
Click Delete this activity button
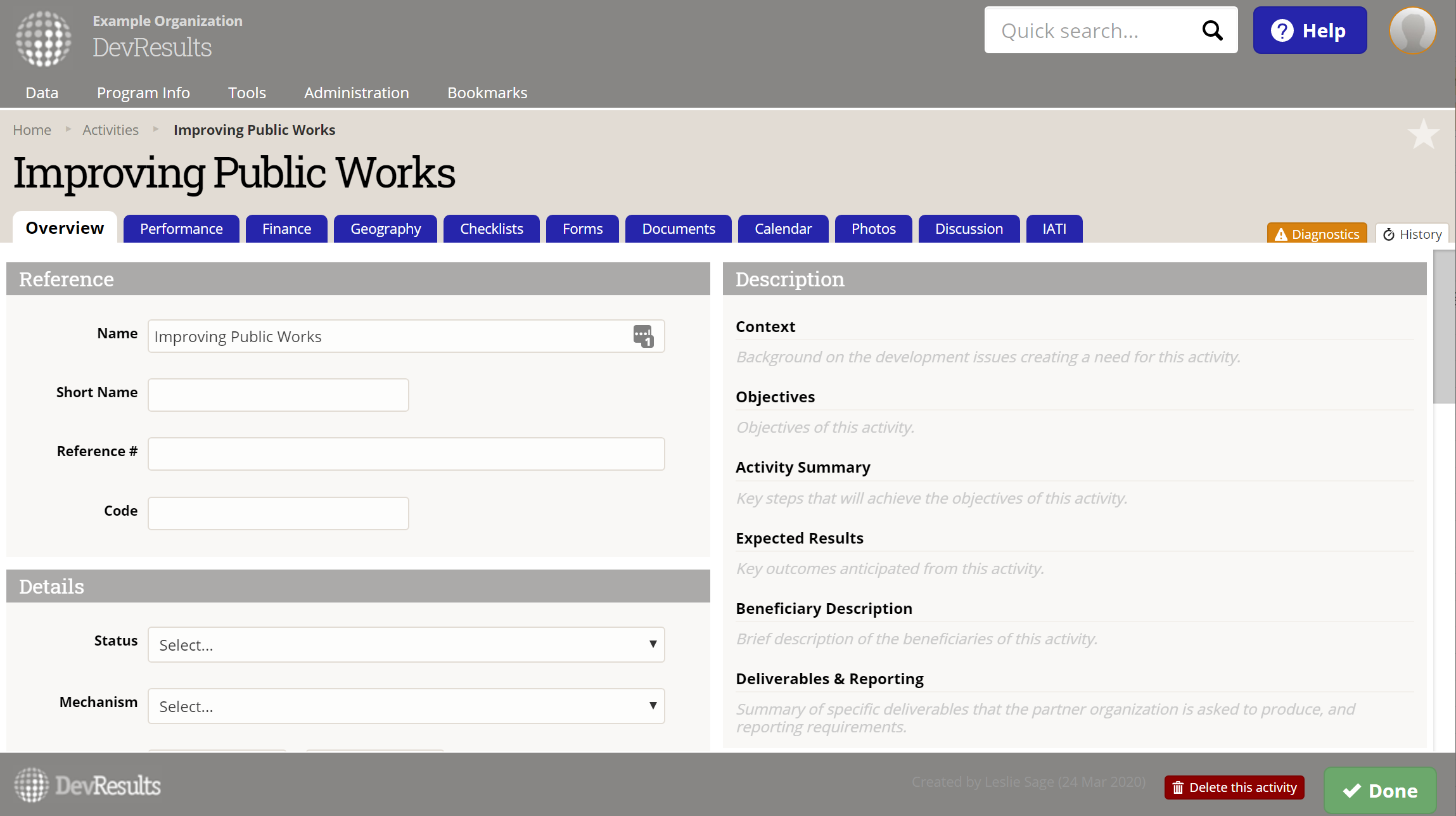coord(1234,787)
